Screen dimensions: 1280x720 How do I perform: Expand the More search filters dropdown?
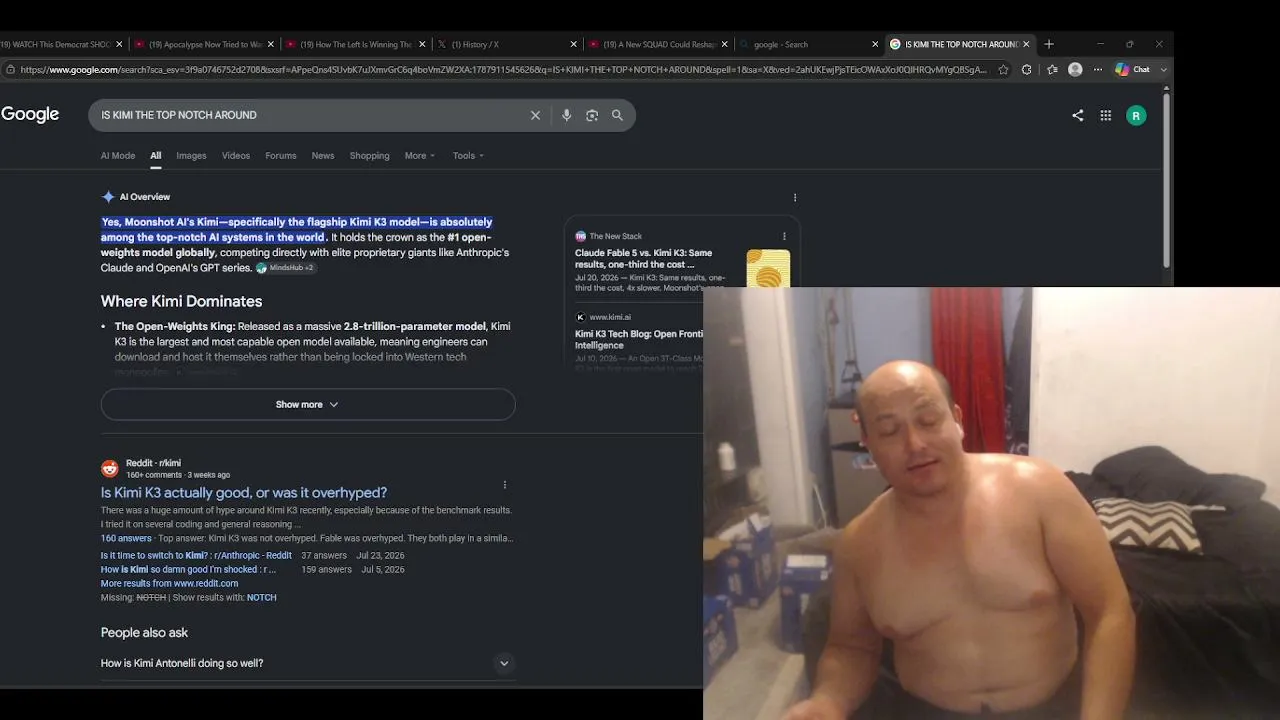(x=420, y=156)
